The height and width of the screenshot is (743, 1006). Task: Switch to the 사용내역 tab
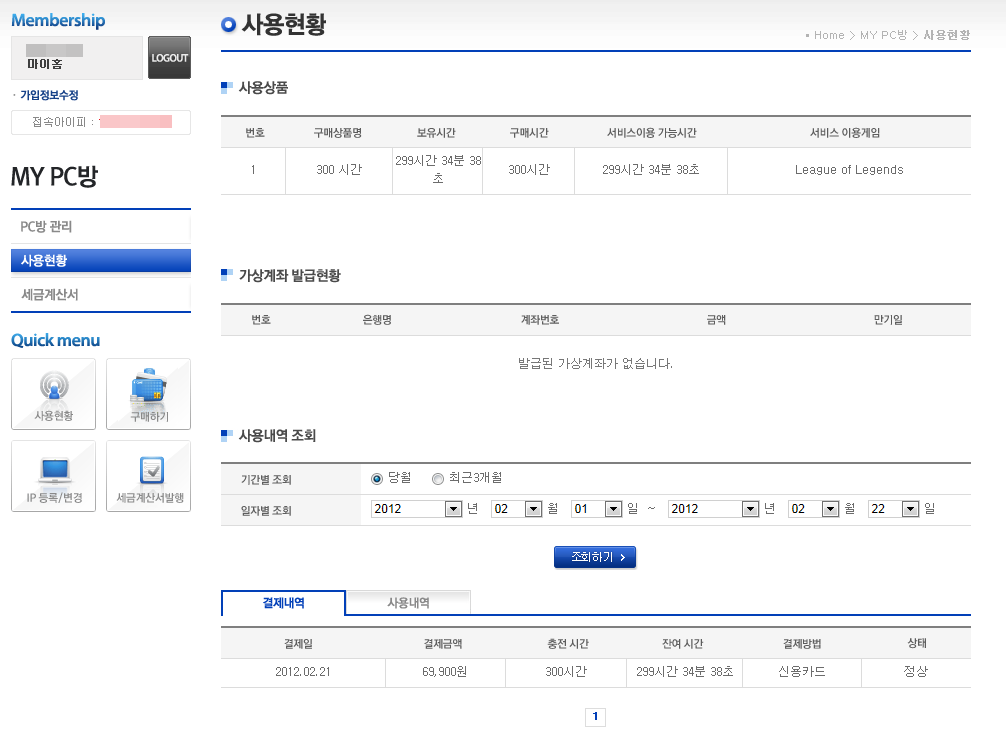click(408, 603)
